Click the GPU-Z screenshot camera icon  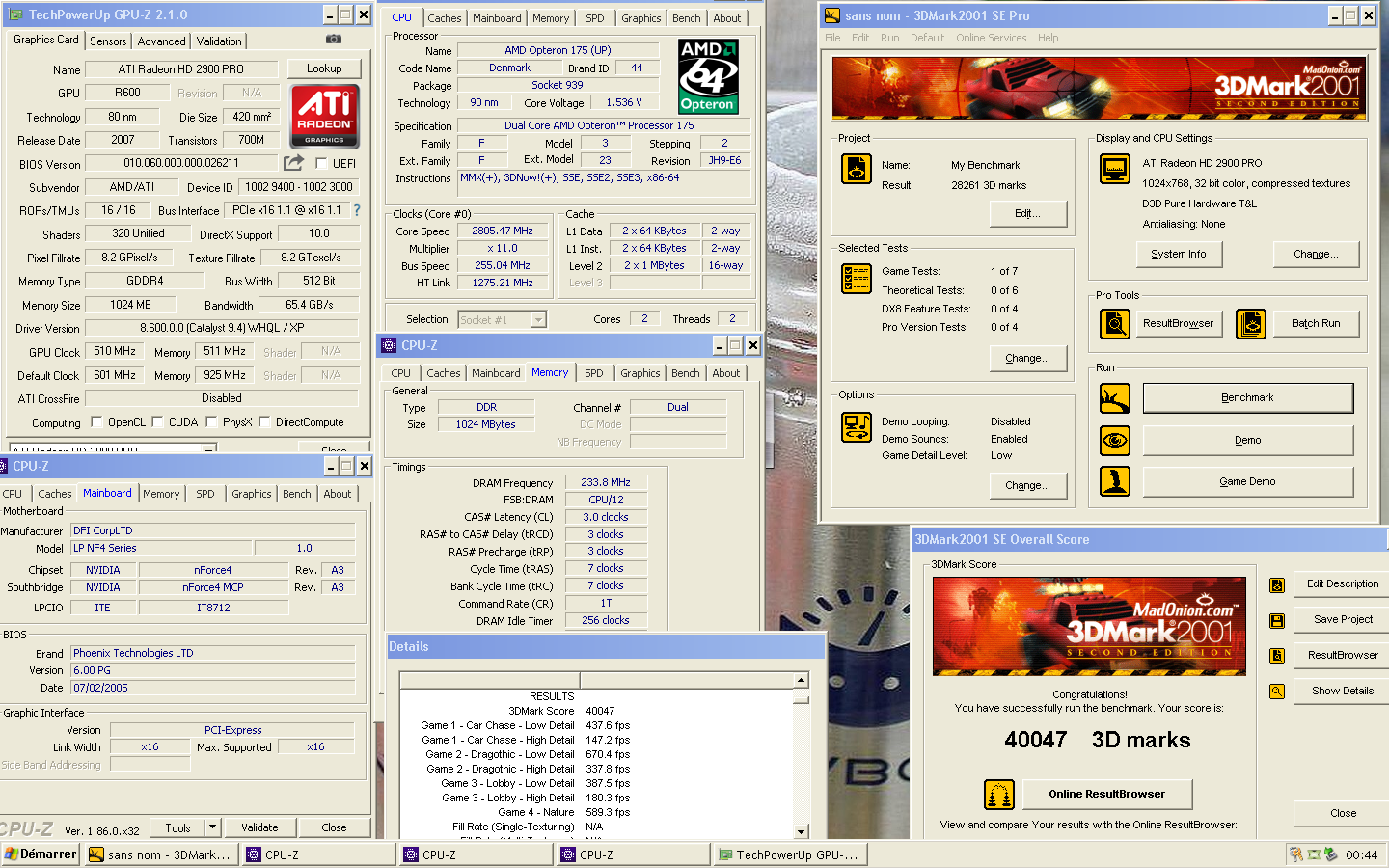334,40
